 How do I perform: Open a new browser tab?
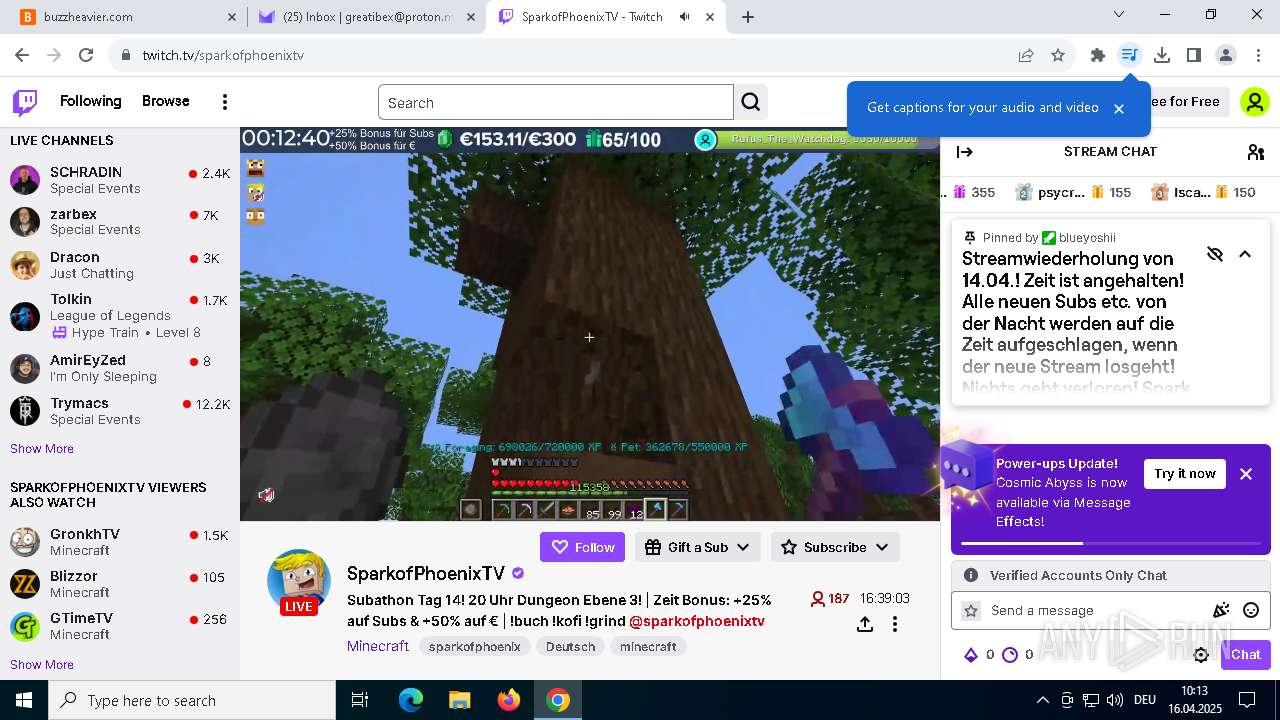(x=748, y=16)
